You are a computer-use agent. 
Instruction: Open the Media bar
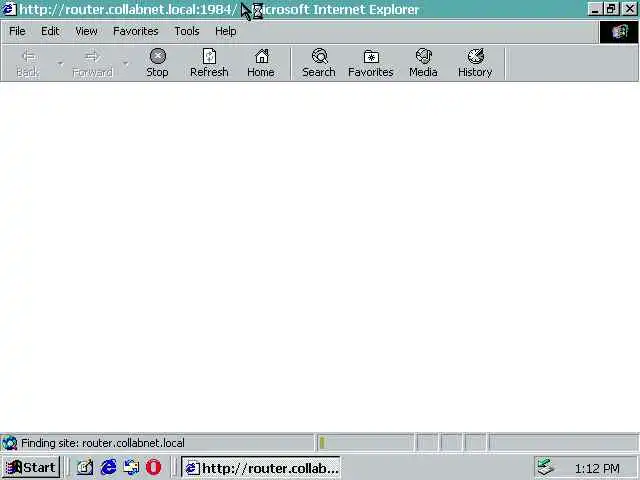pos(423,63)
